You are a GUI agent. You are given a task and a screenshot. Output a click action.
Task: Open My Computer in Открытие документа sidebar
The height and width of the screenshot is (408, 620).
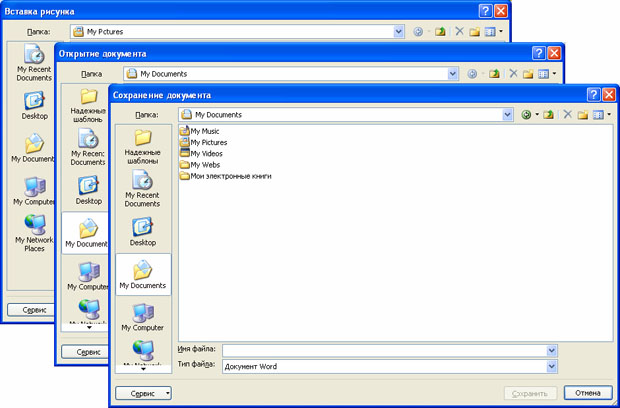(x=88, y=276)
